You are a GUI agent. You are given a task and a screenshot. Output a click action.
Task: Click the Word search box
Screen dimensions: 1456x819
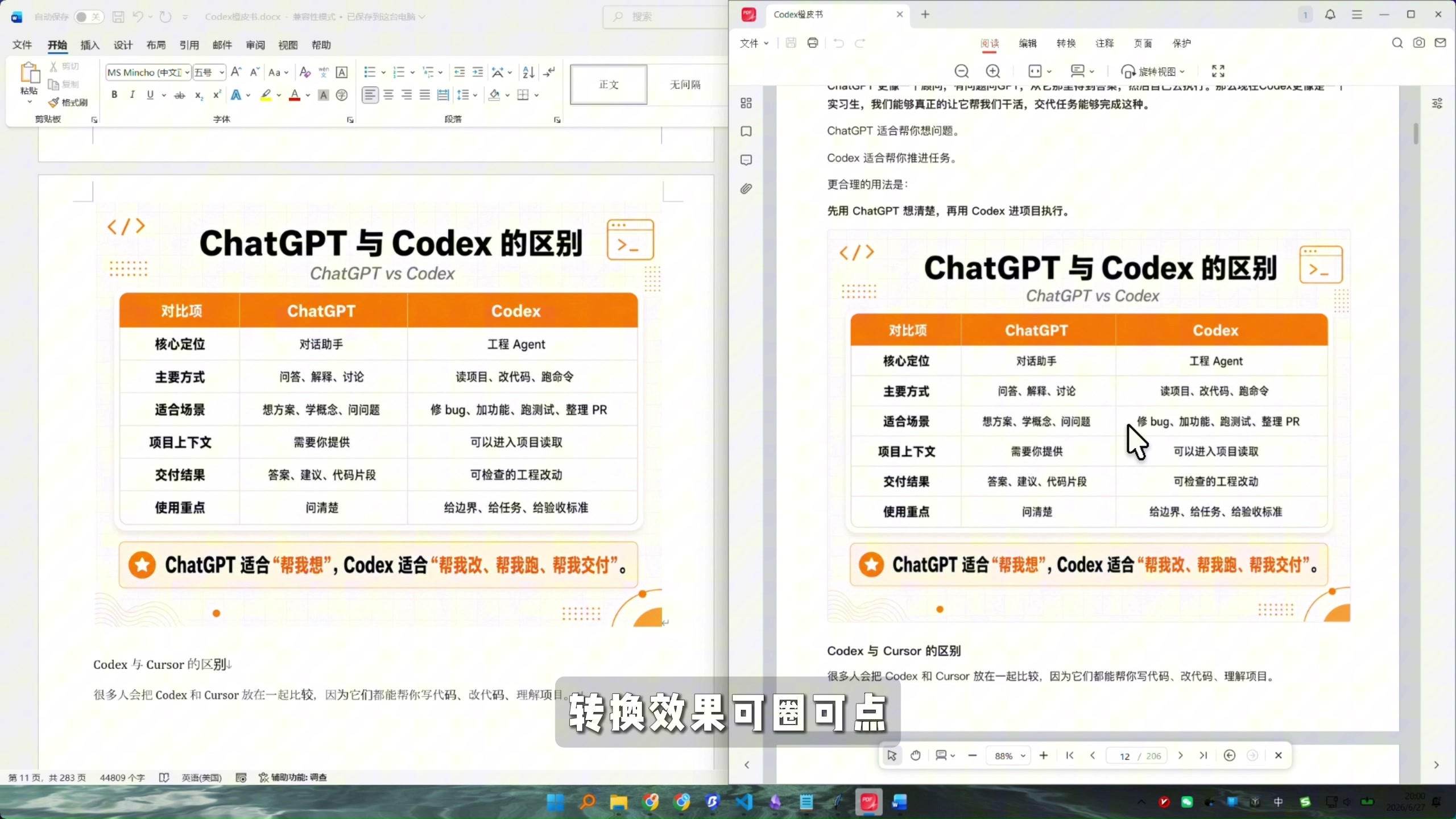pos(665,17)
